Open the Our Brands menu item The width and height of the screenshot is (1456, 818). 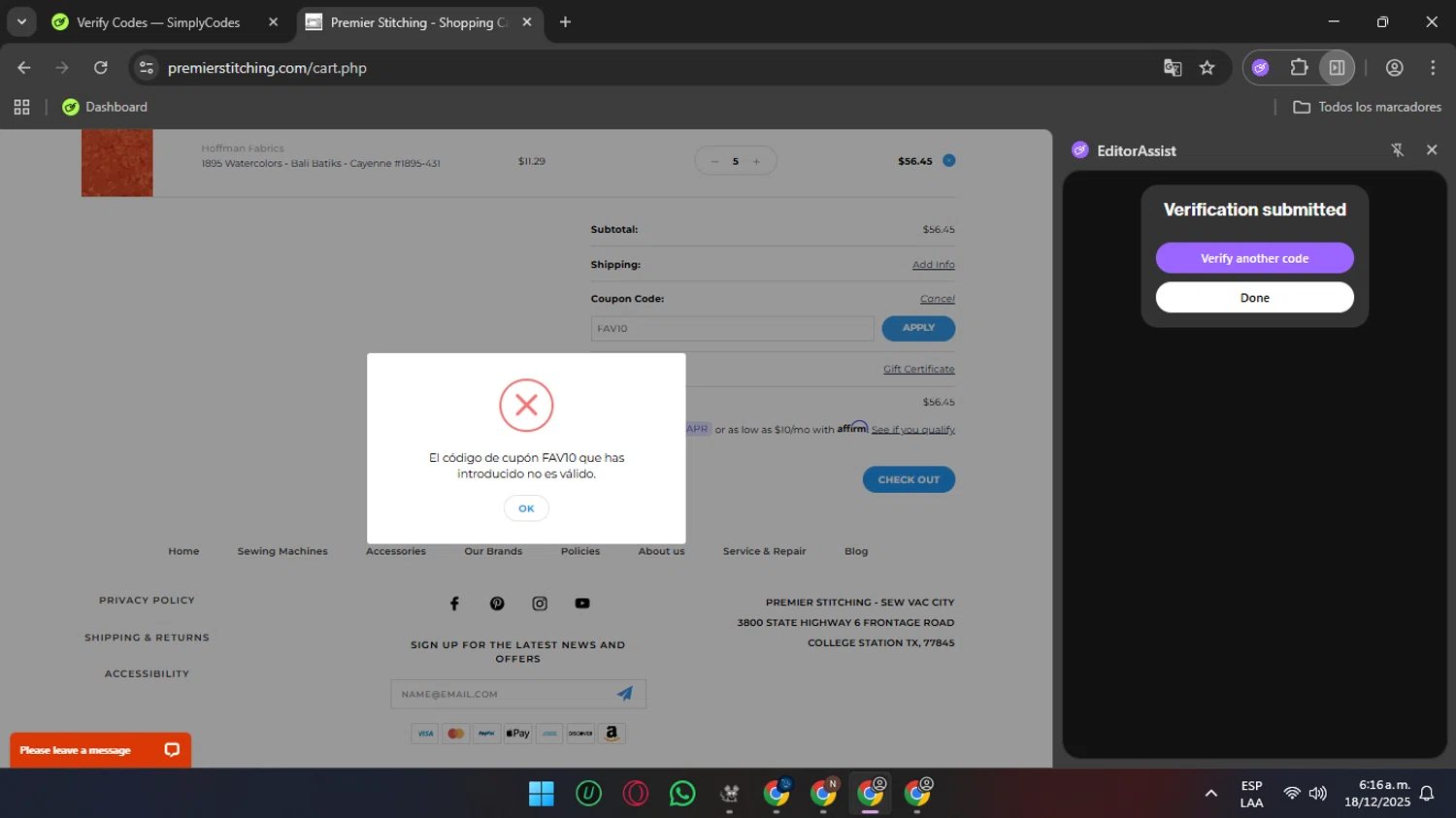493,551
